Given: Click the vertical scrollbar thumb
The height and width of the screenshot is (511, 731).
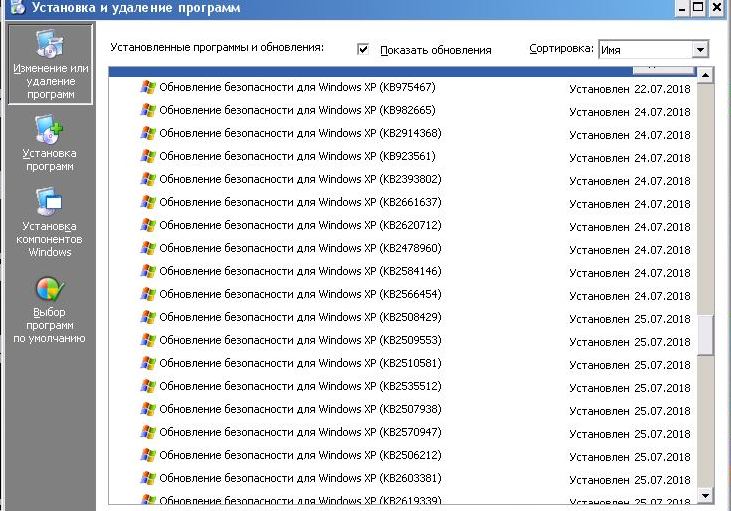Looking at the screenshot, I should (x=705, y=333).
